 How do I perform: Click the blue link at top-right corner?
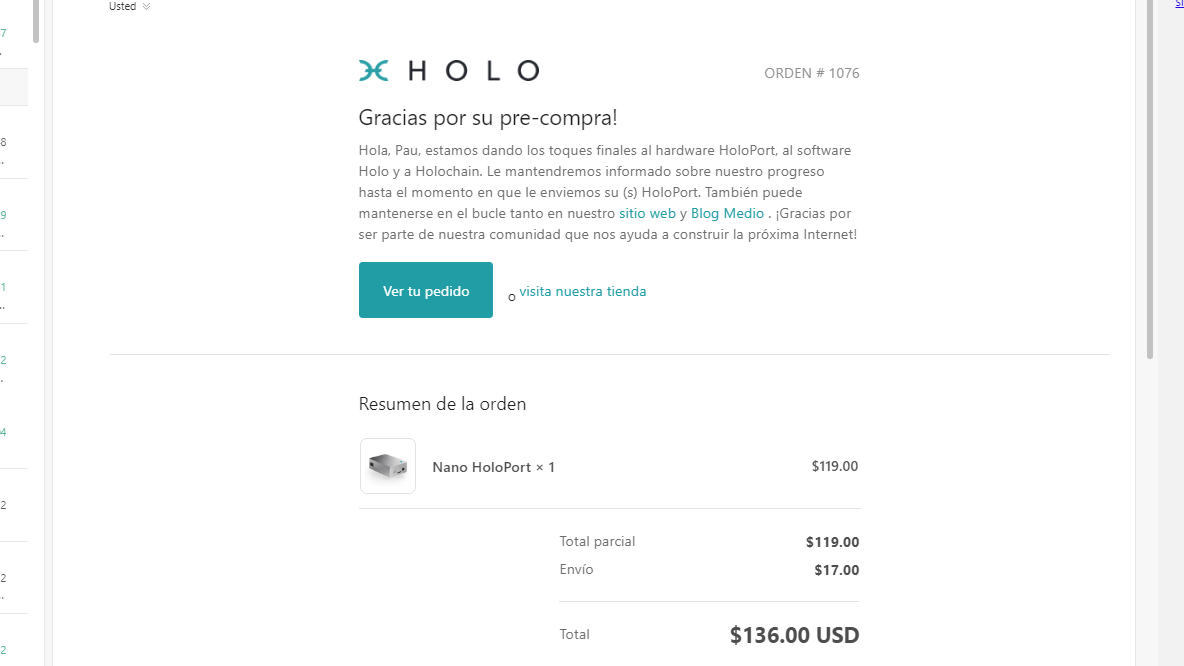(1179, 5)
